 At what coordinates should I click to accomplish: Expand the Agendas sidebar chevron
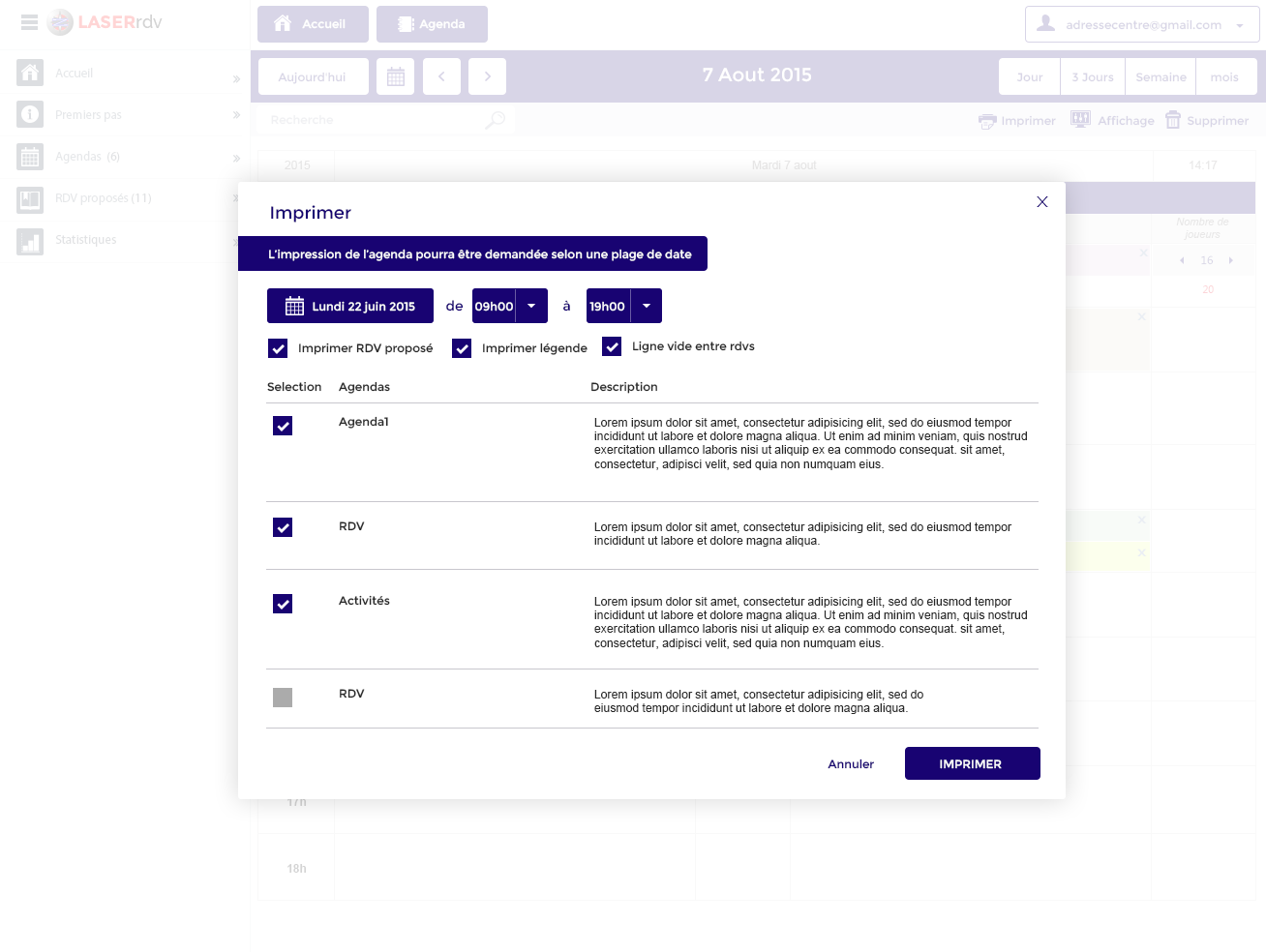(236, 158)
